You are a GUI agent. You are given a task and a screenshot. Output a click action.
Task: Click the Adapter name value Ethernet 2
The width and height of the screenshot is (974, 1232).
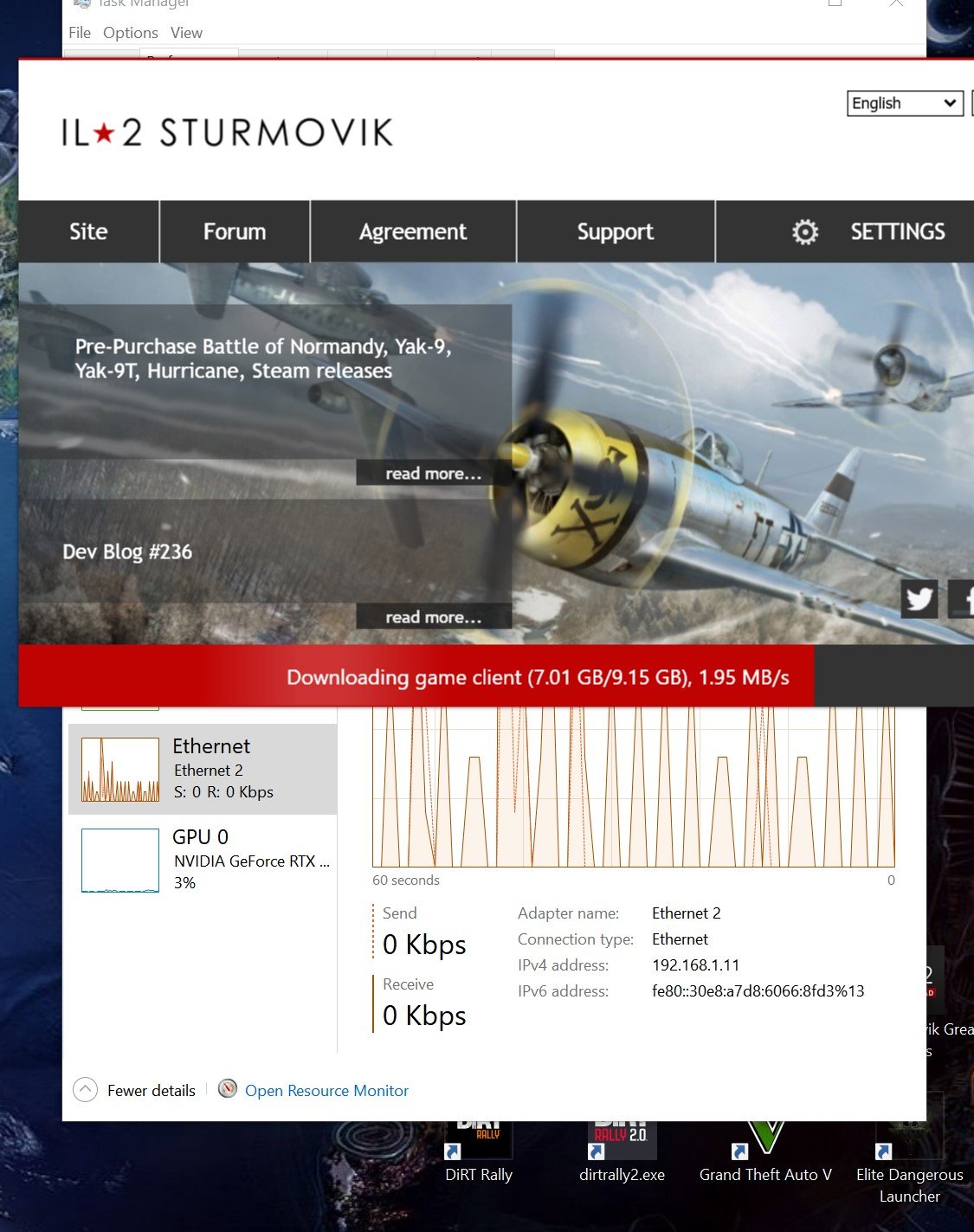coord(687,913)
